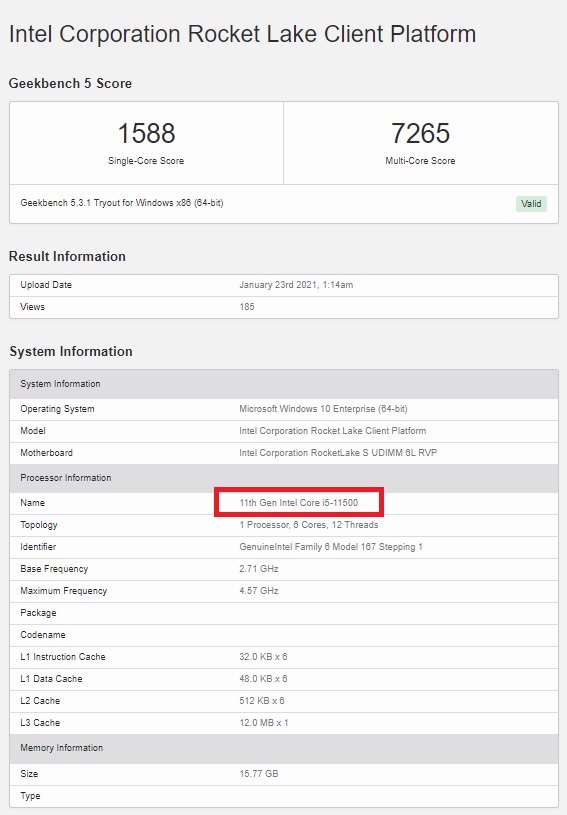Viewport: 567px width, 815px height.
Task: Select L1 data cache value 48.0 KB x 6
Action: pyautogui.click(x=263, y=679)
